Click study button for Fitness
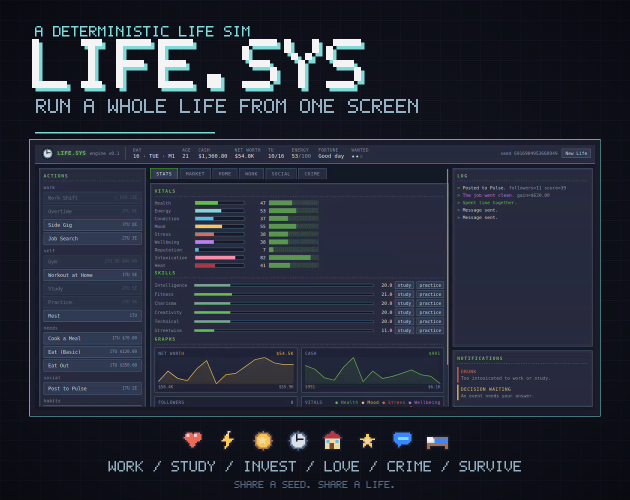630x500 pixels. coord(404,294)
